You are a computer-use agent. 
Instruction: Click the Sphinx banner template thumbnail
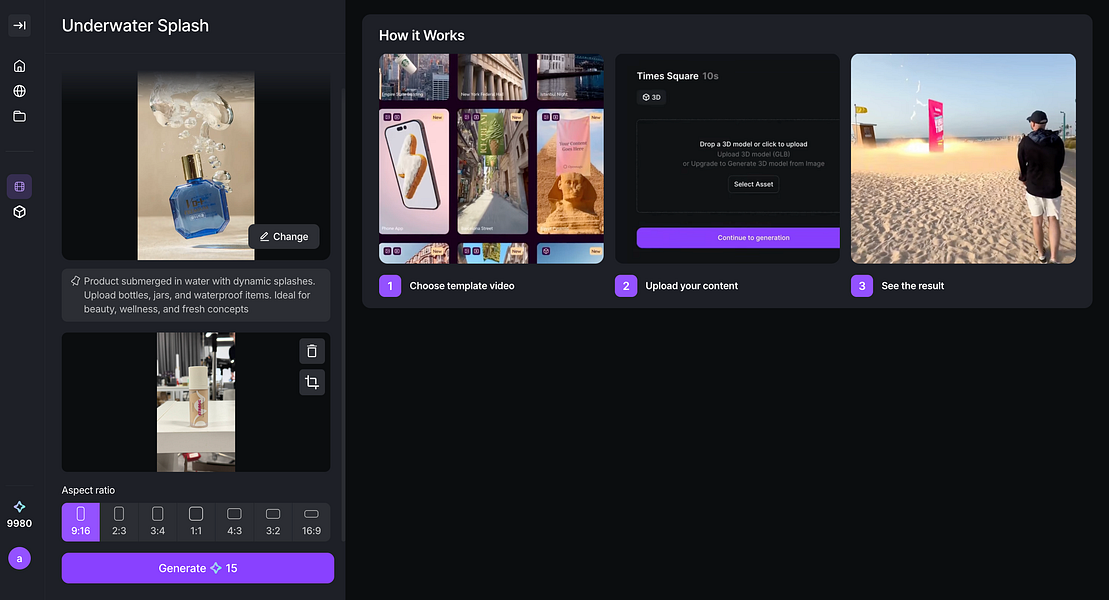[x=570, y=171]
